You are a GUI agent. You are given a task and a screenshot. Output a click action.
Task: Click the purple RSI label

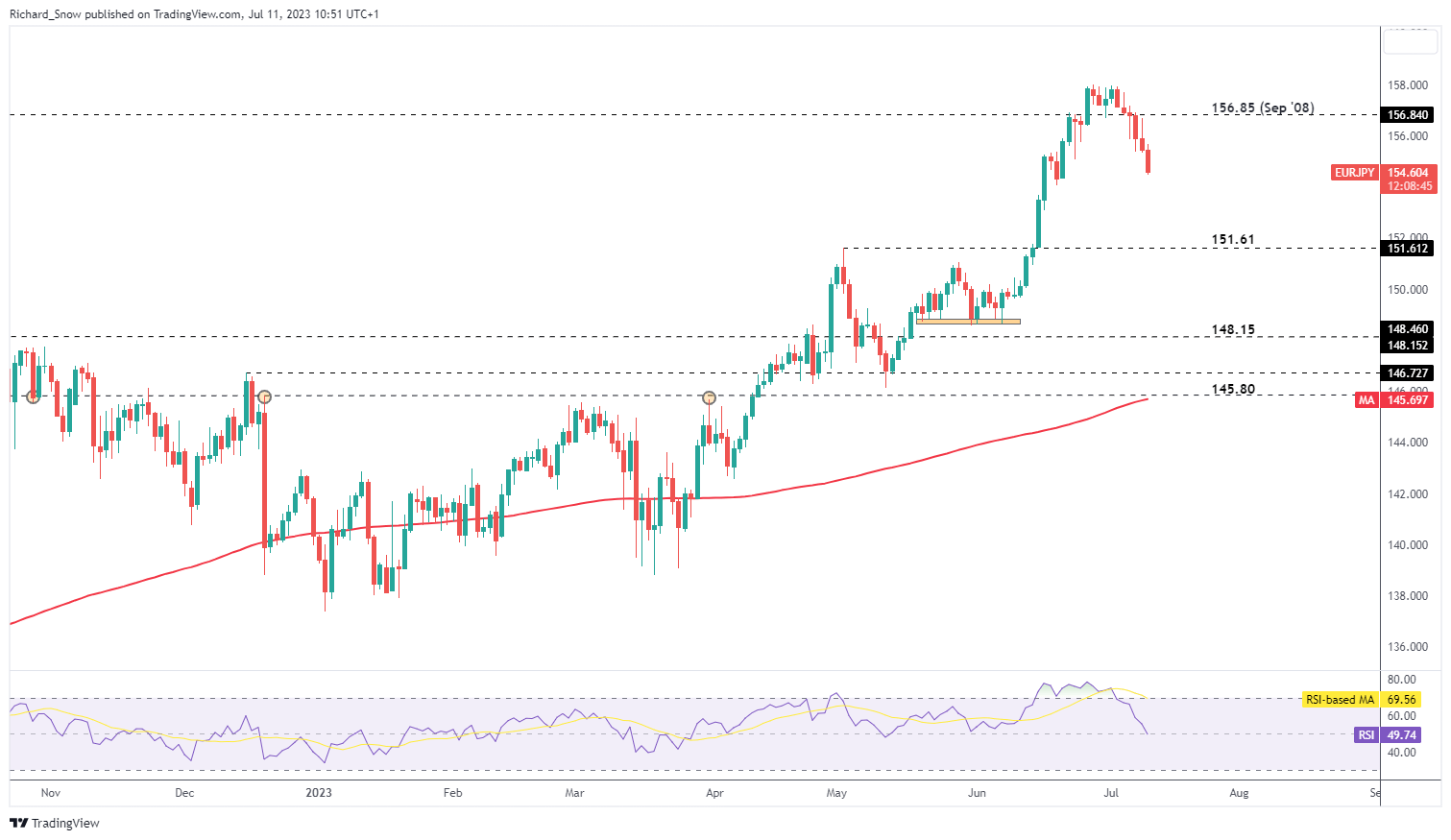(1366, 735)
